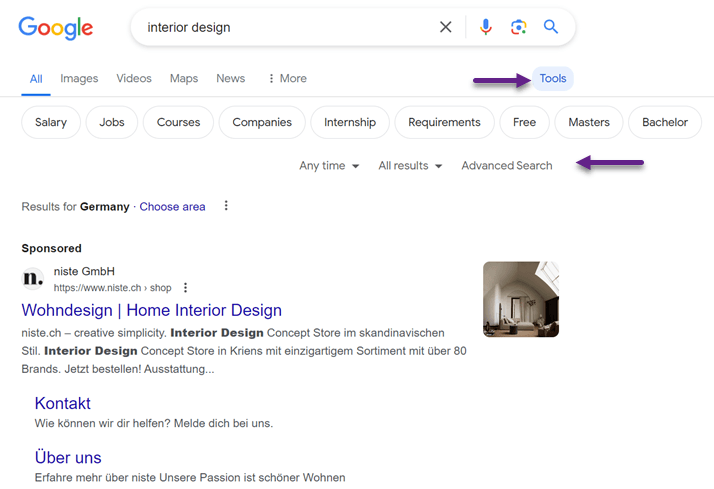The width and height of the screenshot is (714, 489).
Task: Click the Google logo
Action: coord(56,28)
